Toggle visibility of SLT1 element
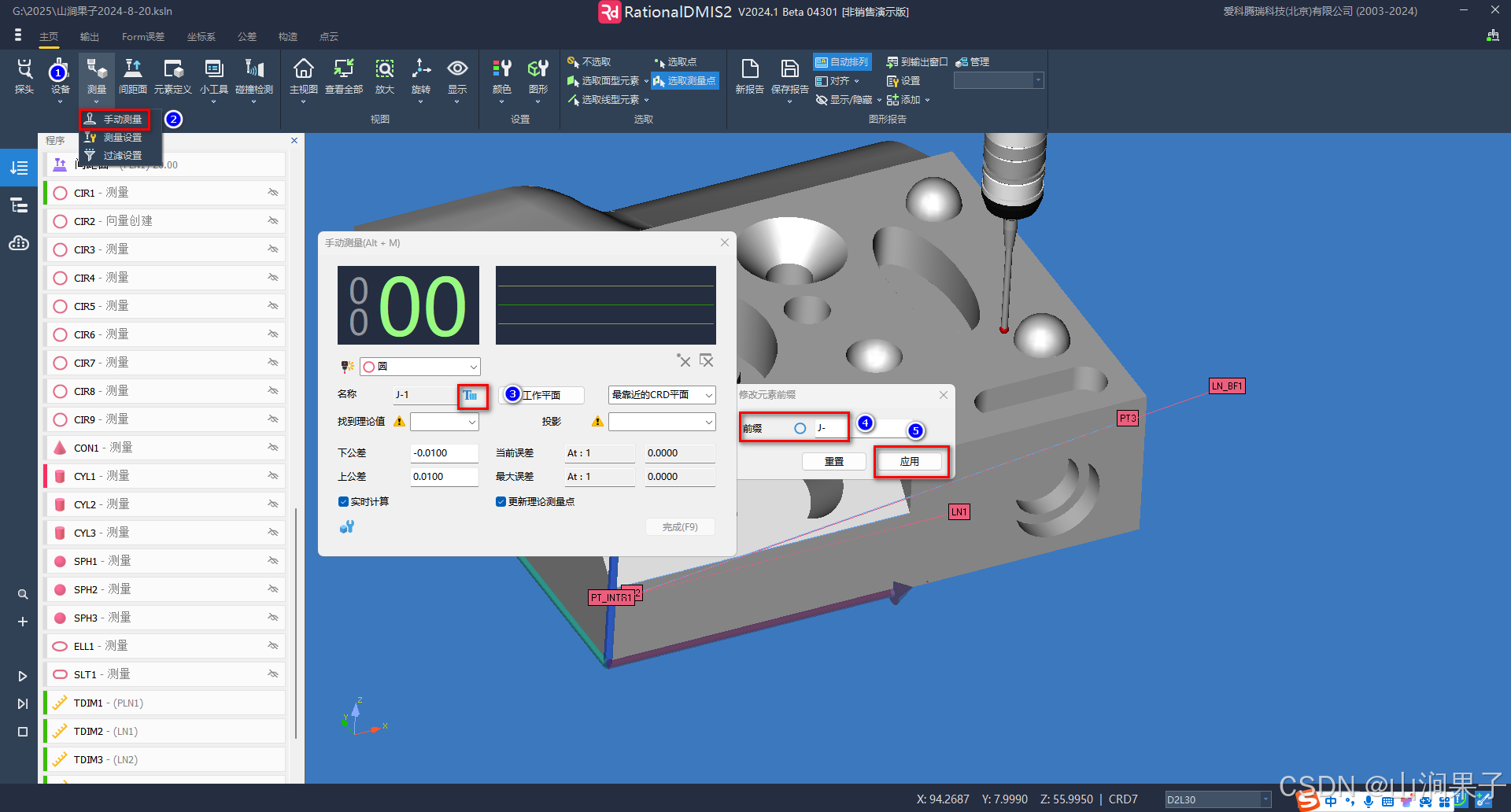The width and height of the screenshot is (1511, 812). [273, 674]
